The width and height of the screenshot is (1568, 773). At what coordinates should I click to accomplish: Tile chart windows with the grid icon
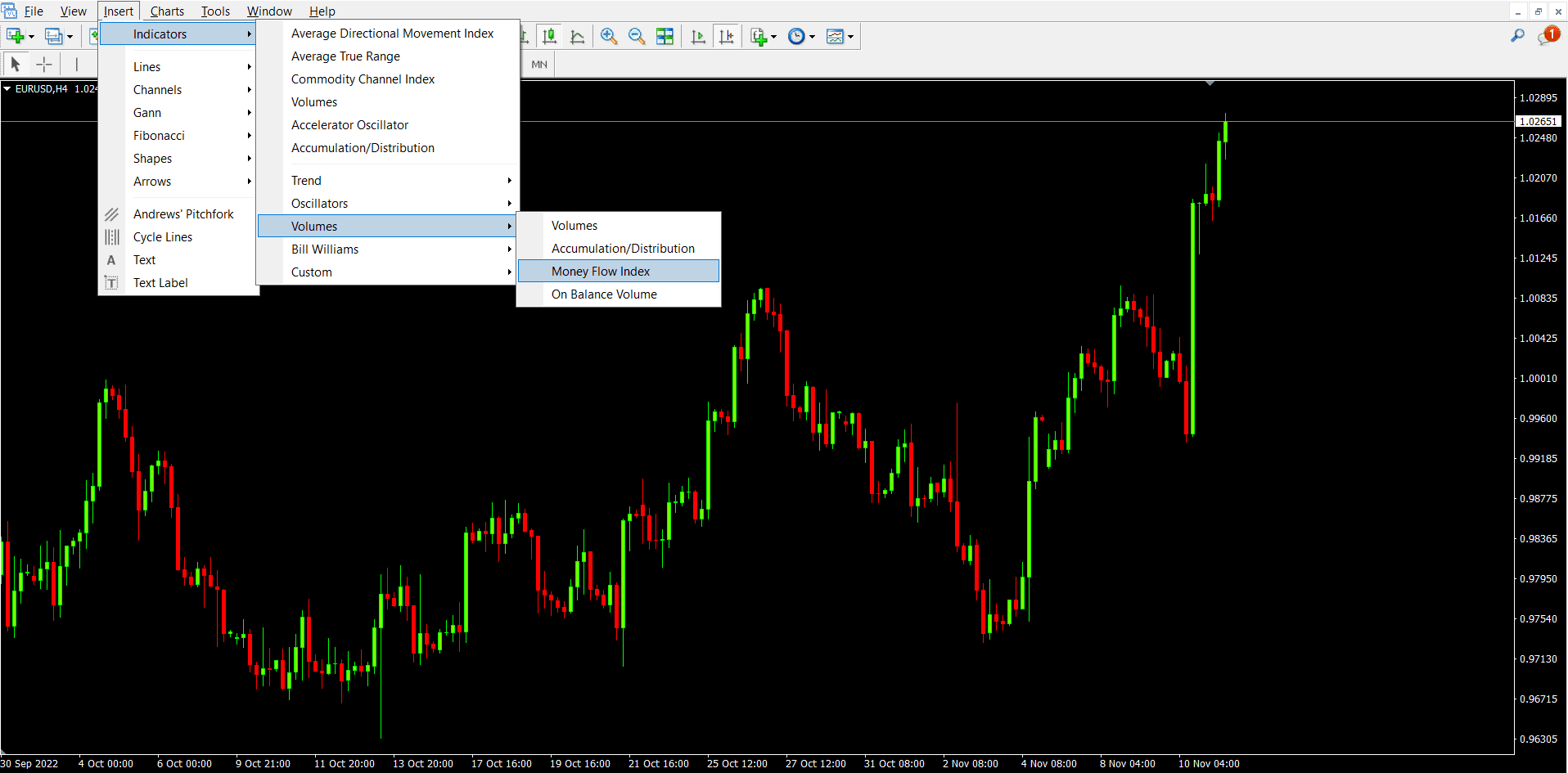665,36
